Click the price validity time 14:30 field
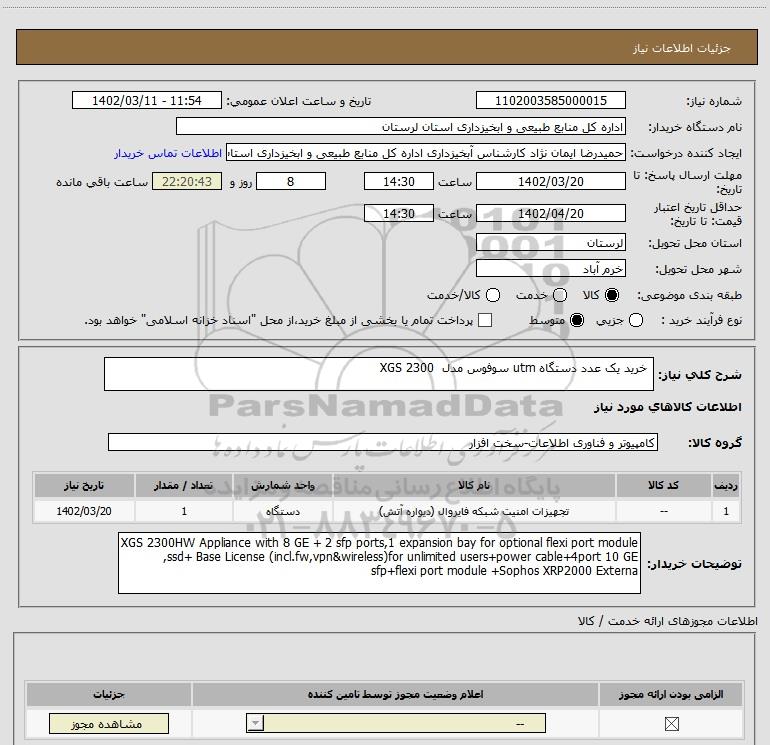 399,214
